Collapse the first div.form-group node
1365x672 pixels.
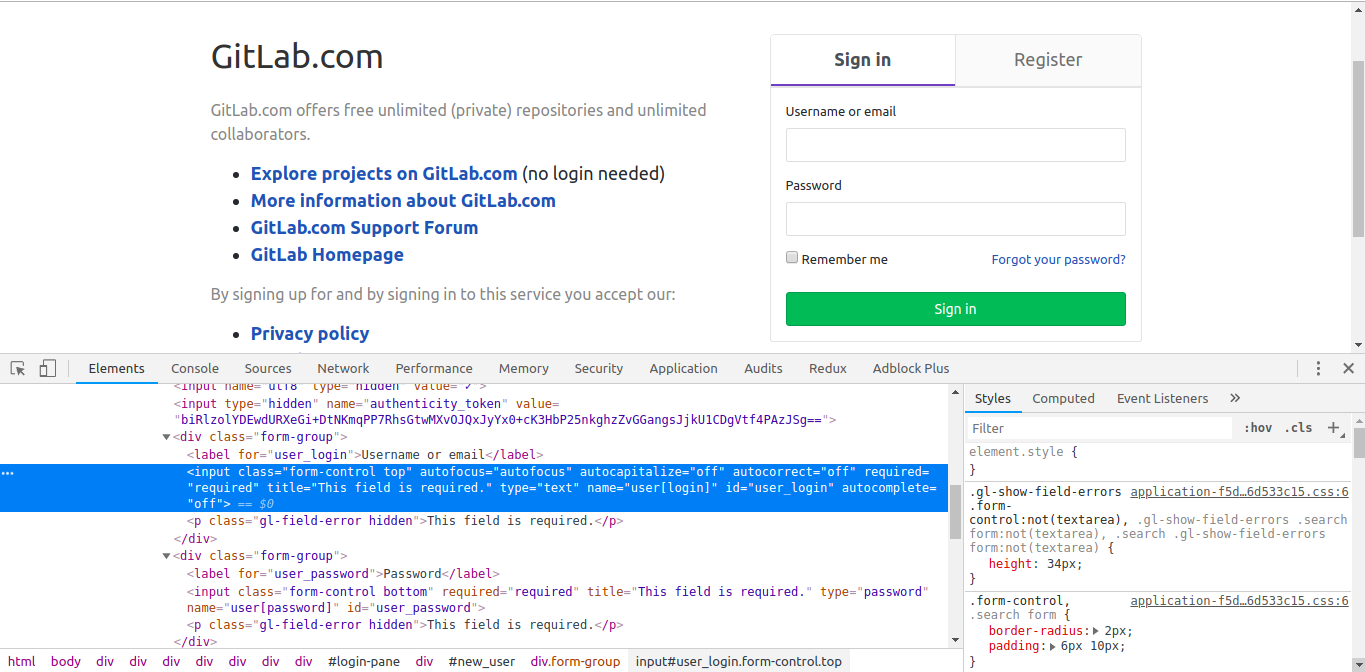[166, 437]
